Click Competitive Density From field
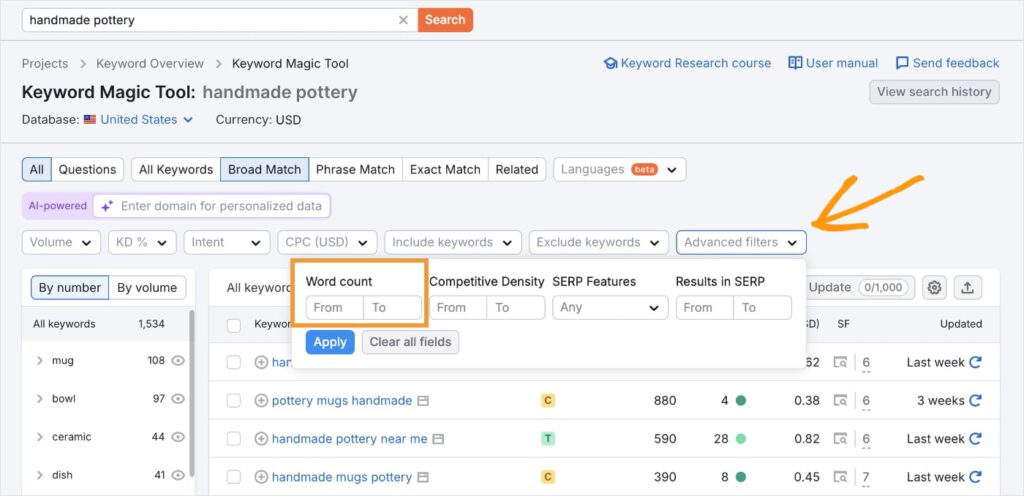 458,307
